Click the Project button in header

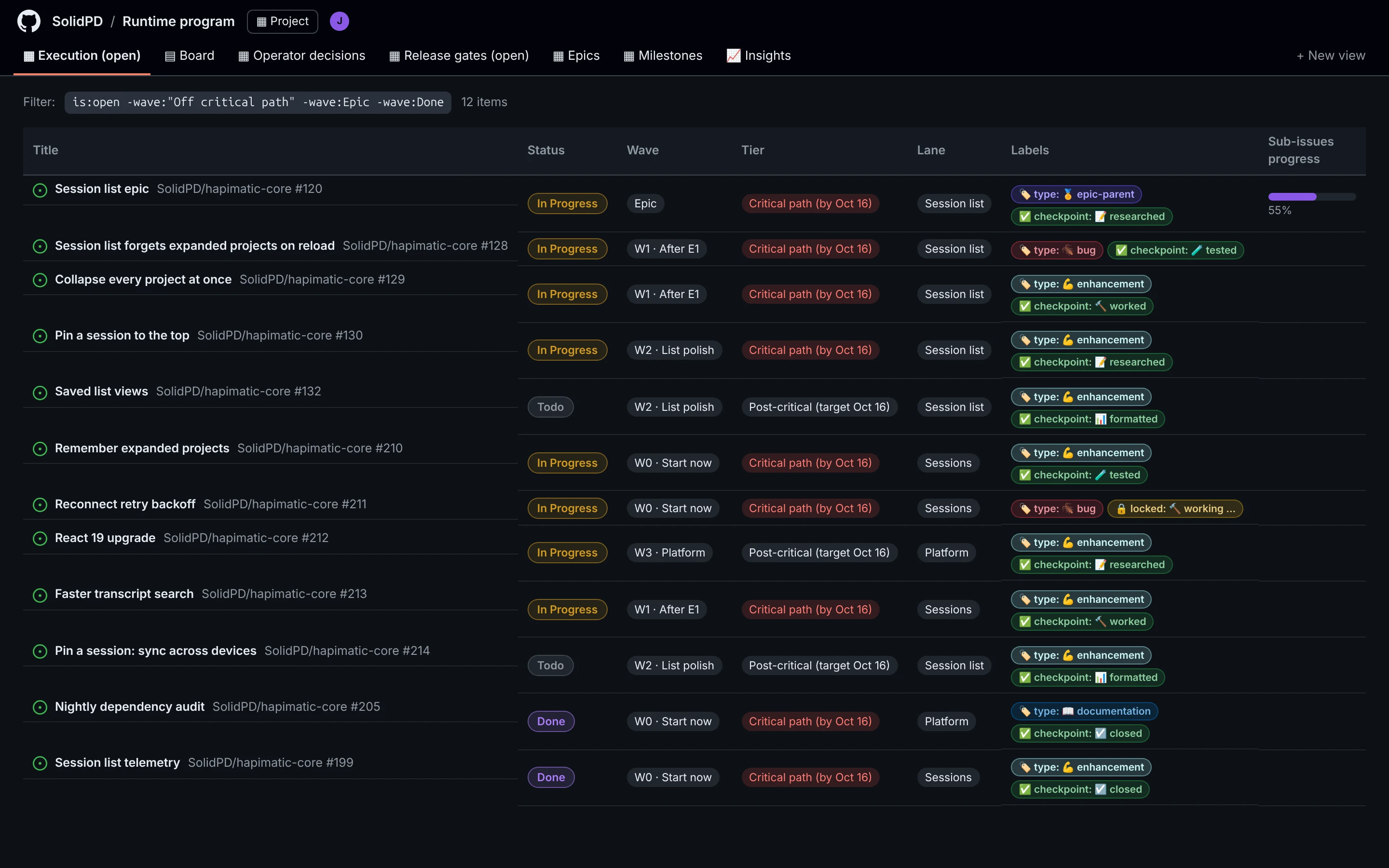pos(283,21)
